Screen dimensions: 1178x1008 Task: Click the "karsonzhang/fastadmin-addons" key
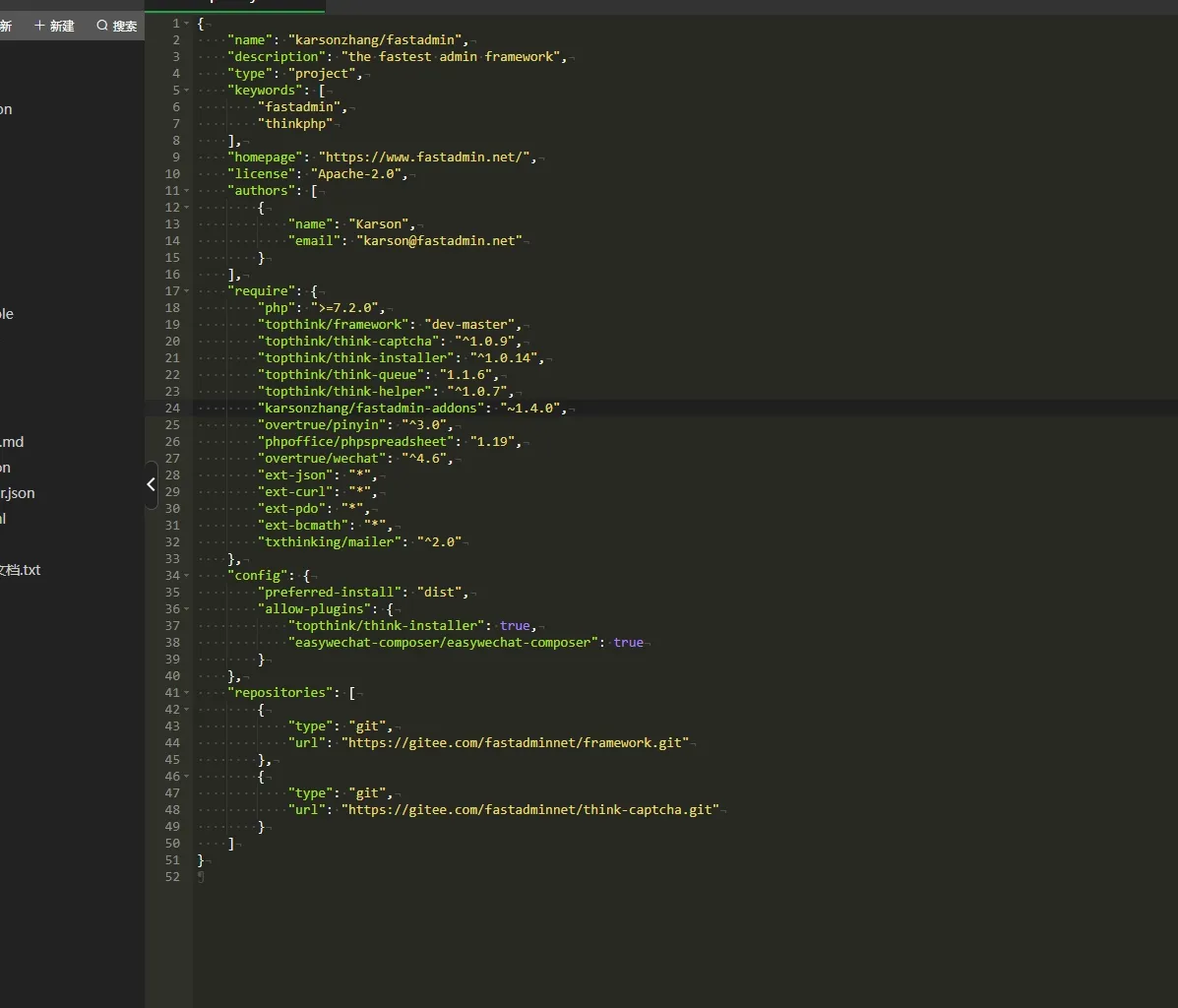pos(370,409)
